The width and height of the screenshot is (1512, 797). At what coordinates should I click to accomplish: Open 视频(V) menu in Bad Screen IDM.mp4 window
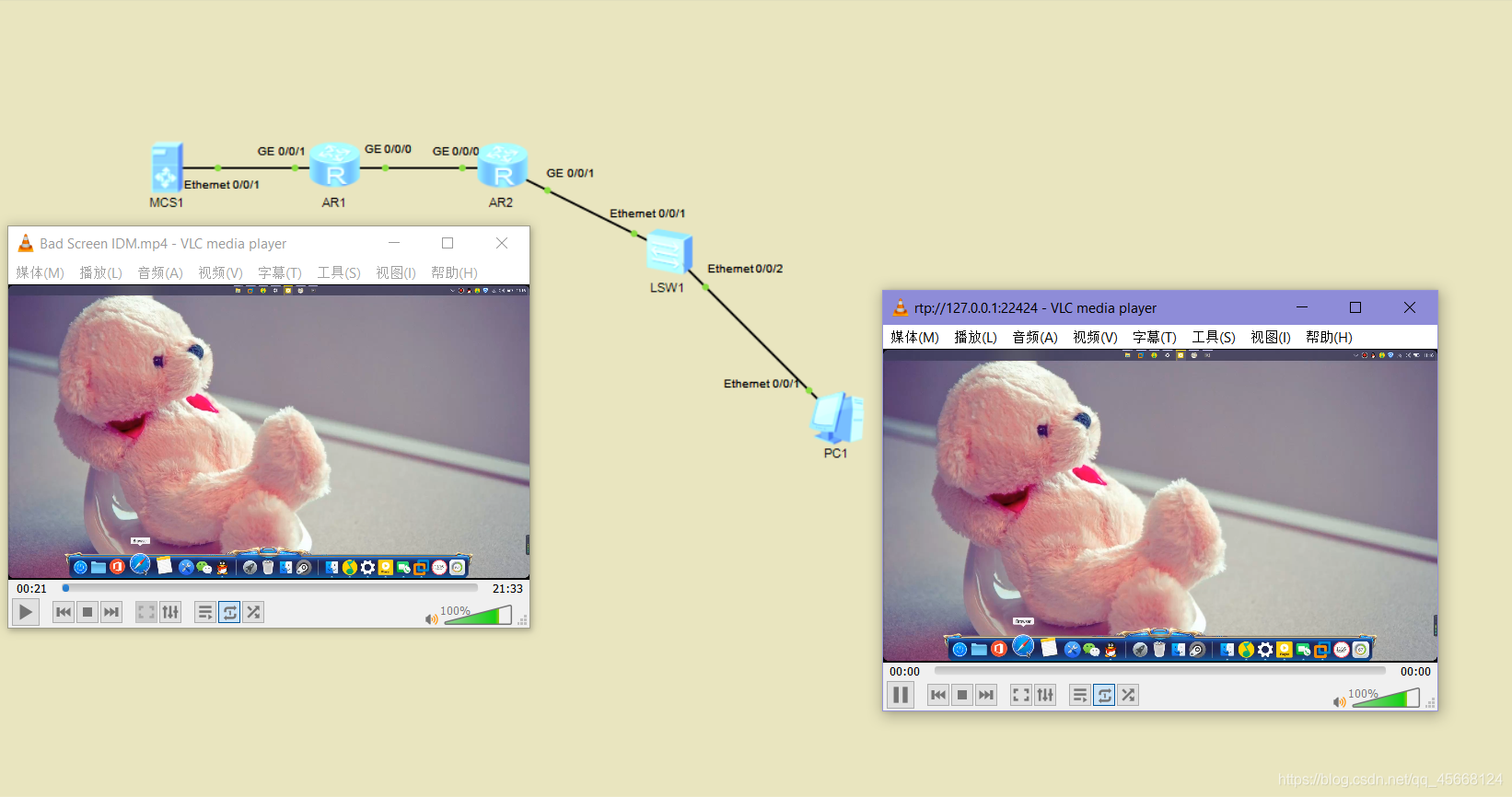pyautogui.click(x=220, y=272)
